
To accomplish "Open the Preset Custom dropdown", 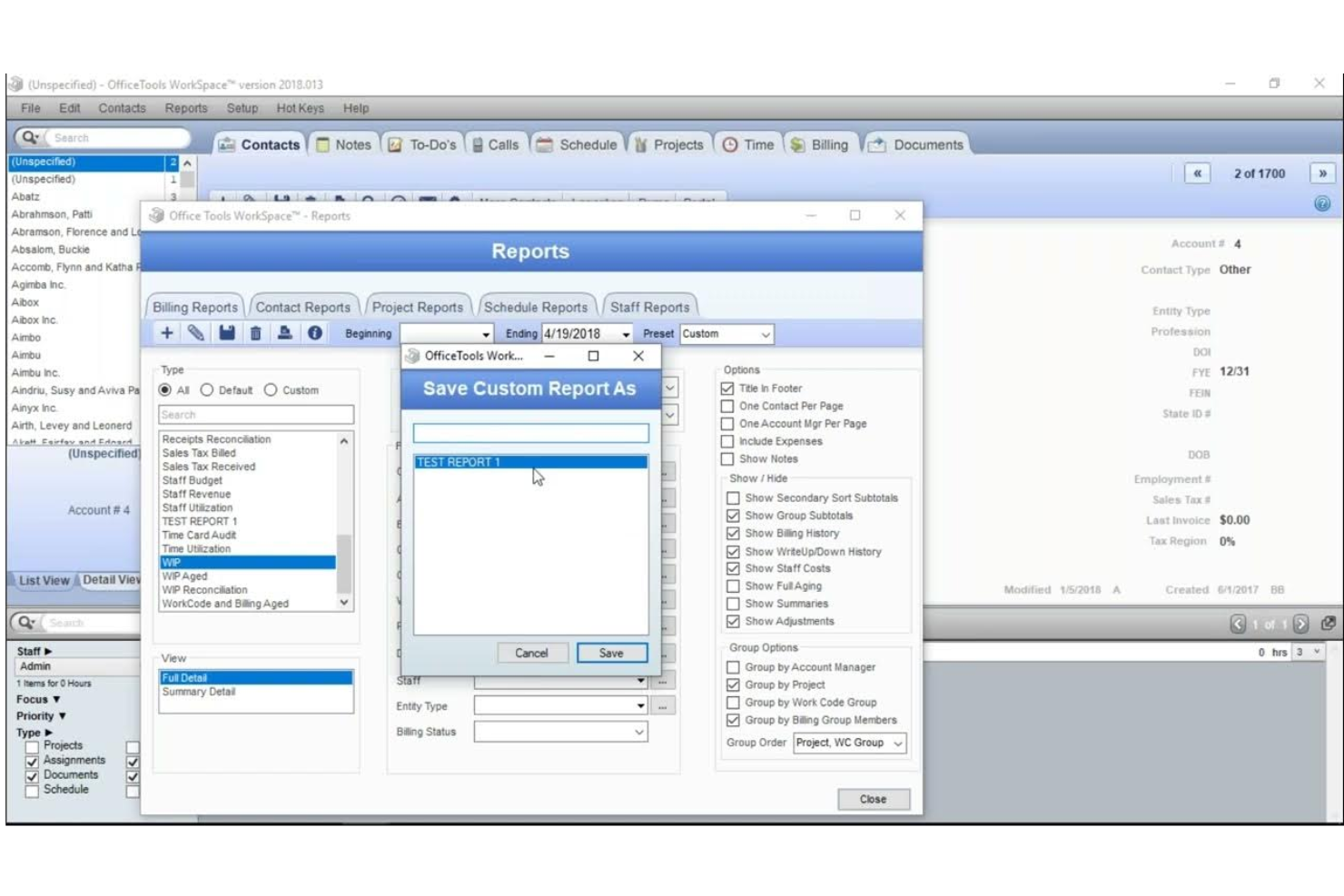I will tap(766, 334).
